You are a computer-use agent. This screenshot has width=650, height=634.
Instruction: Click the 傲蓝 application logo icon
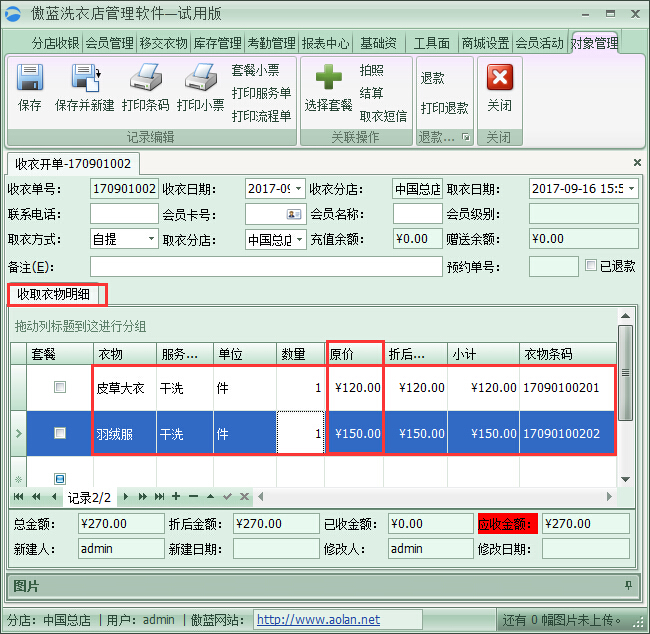[13, 14]
